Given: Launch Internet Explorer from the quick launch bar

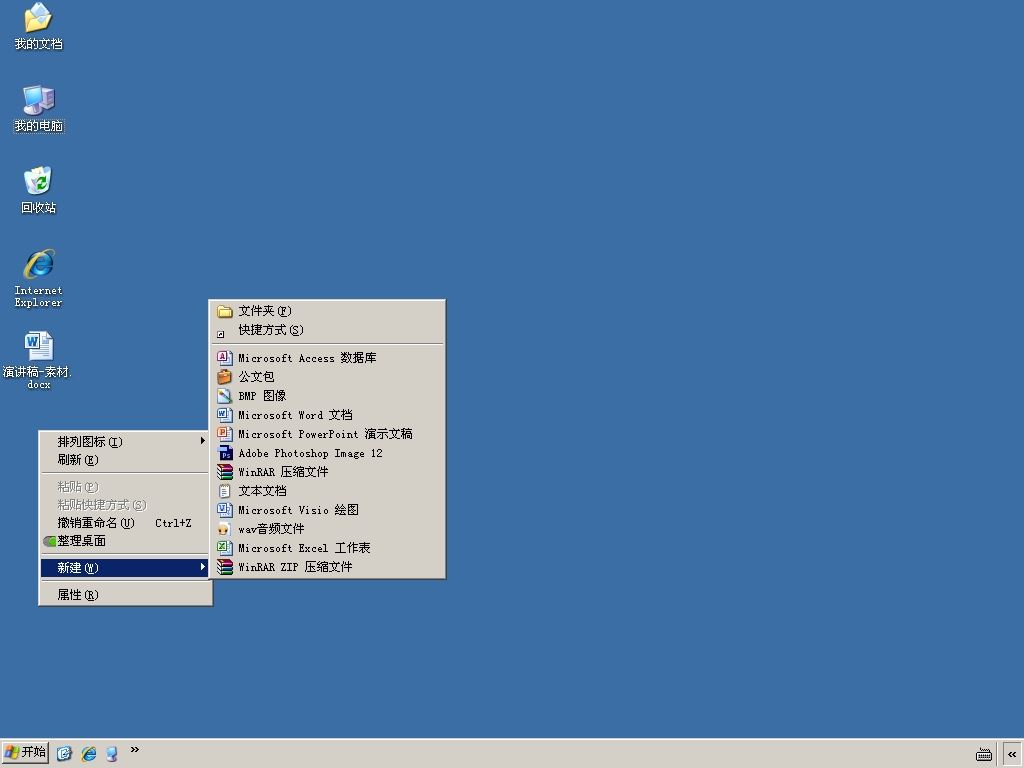Looking at the screenshot, I should 89,754.
